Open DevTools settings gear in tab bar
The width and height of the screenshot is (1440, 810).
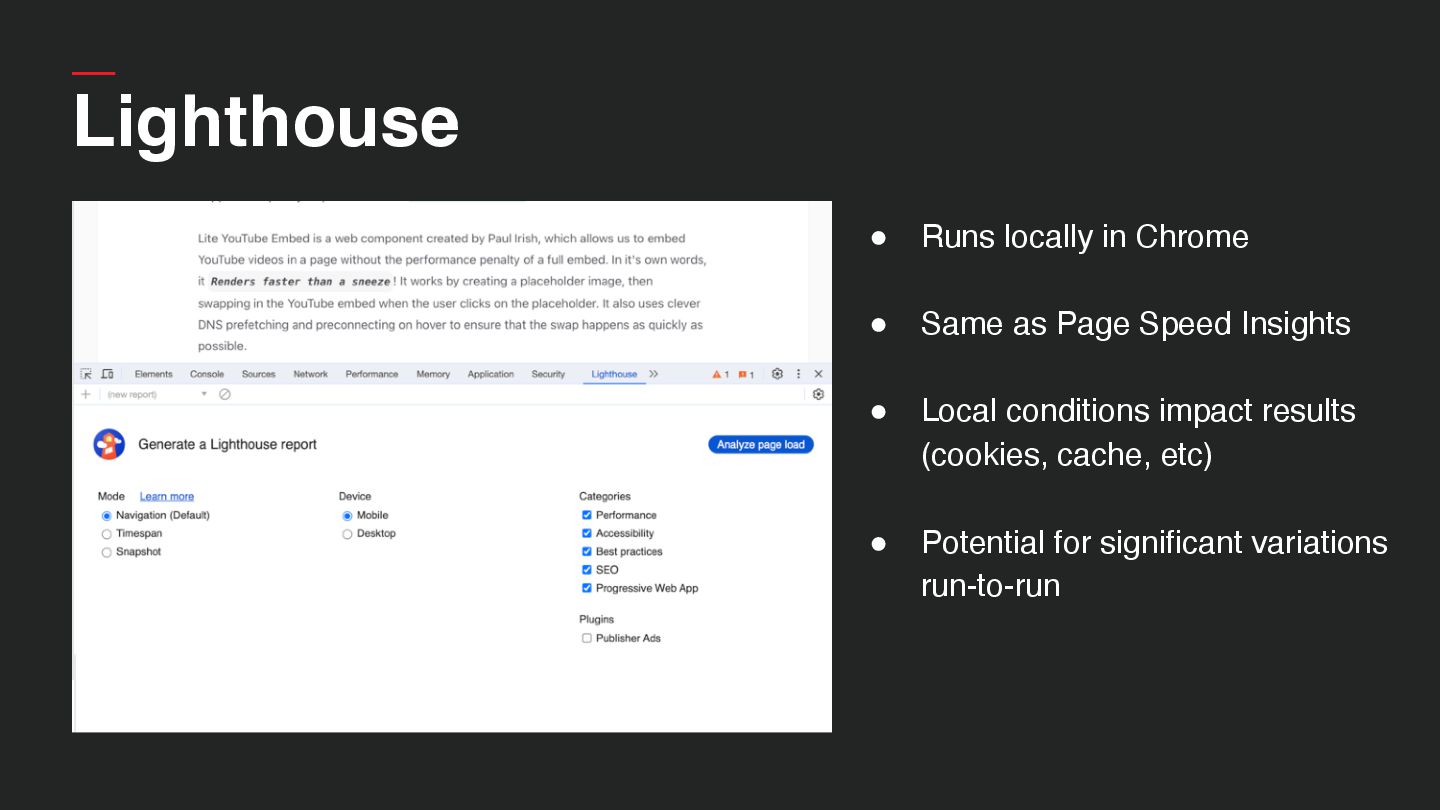click(x=777, y=374)
